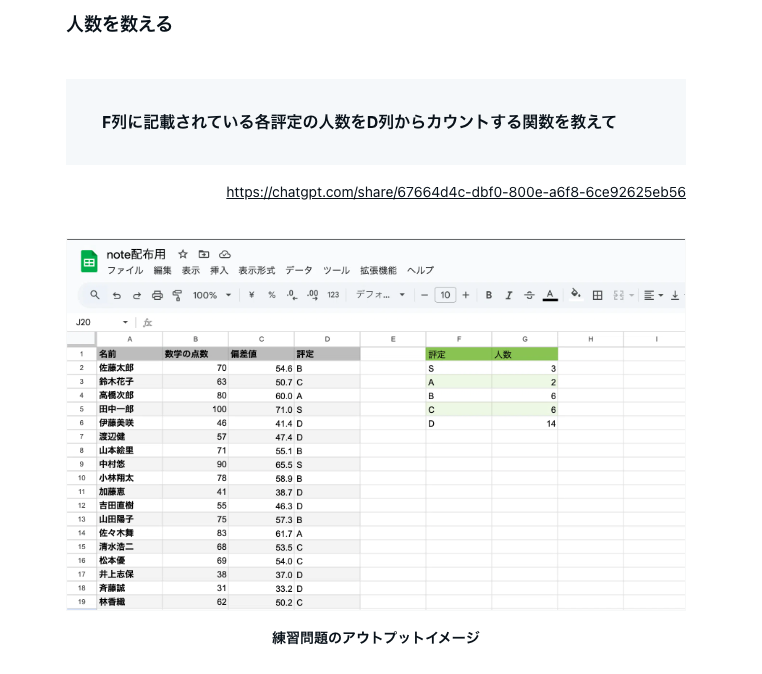Open the 編集 menu
Screen dimensions: 762x674
pyautogui.click(x=162, y=270)
